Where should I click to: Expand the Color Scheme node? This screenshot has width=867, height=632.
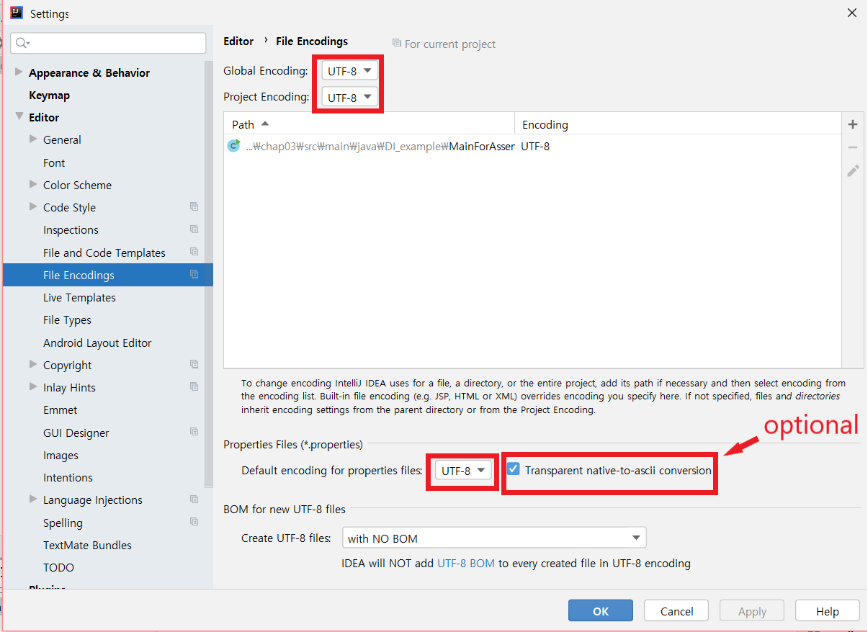point(33,184)
